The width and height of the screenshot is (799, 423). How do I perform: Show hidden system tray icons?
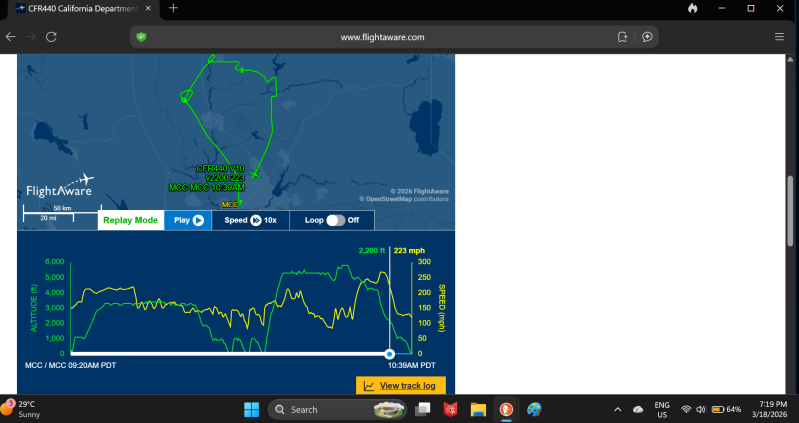click(618, 409)
